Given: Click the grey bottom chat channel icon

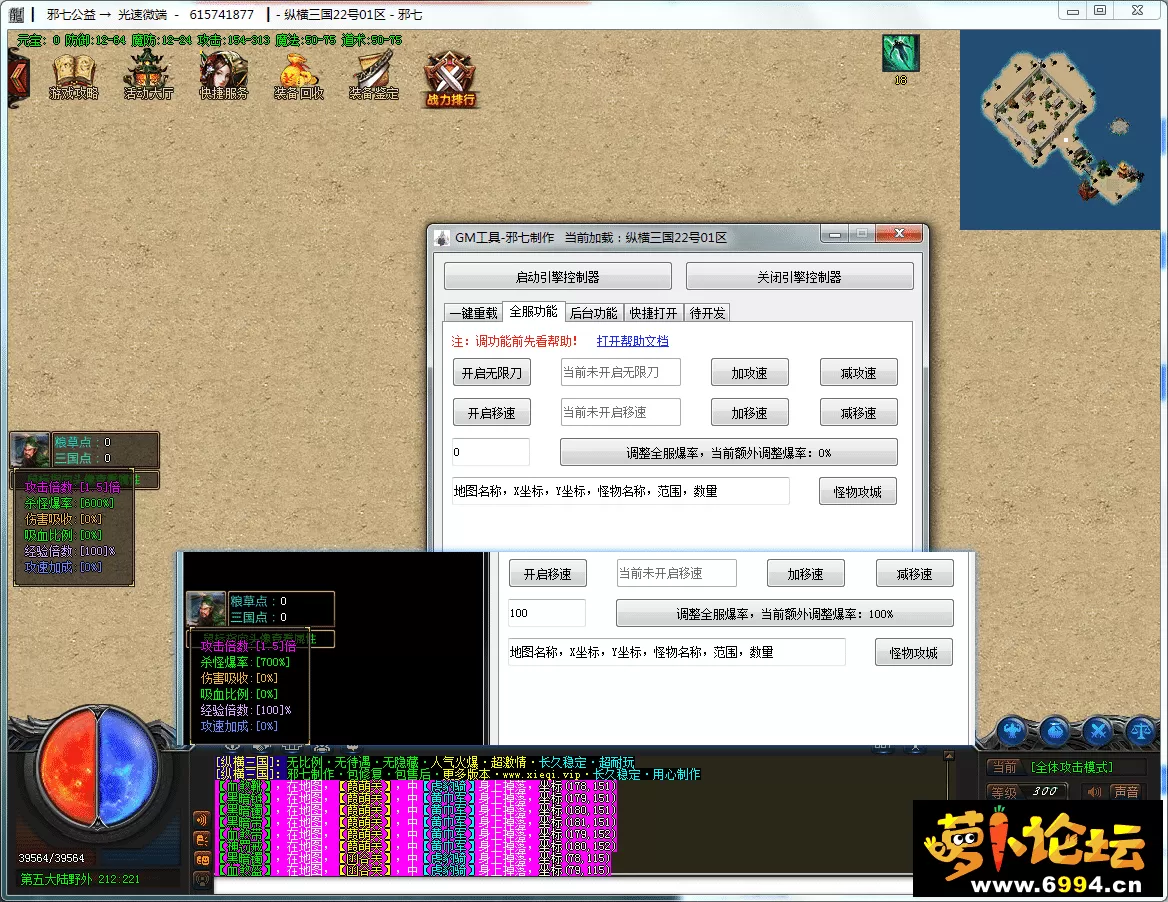Looking at the screenshot, I should coord(202,880).
